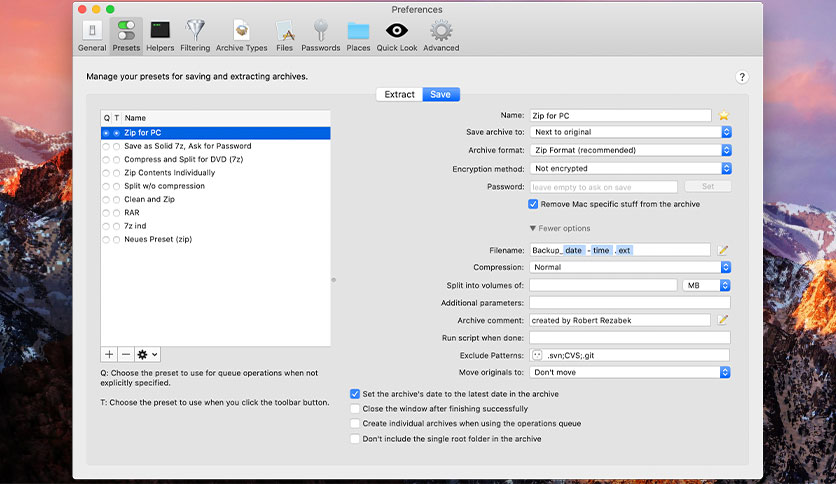Open the Save archive to dropdown
836x484 pixels.
(631, 132)
